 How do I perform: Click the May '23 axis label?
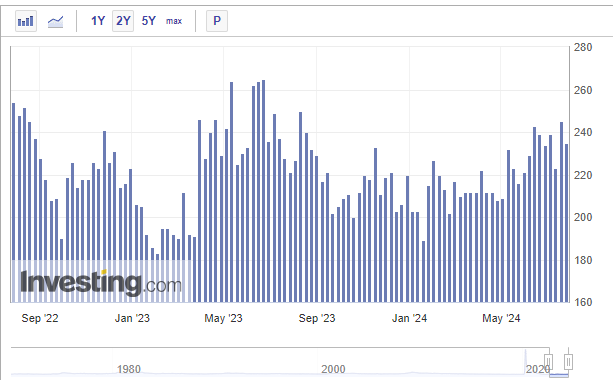[x=223, y=318]
